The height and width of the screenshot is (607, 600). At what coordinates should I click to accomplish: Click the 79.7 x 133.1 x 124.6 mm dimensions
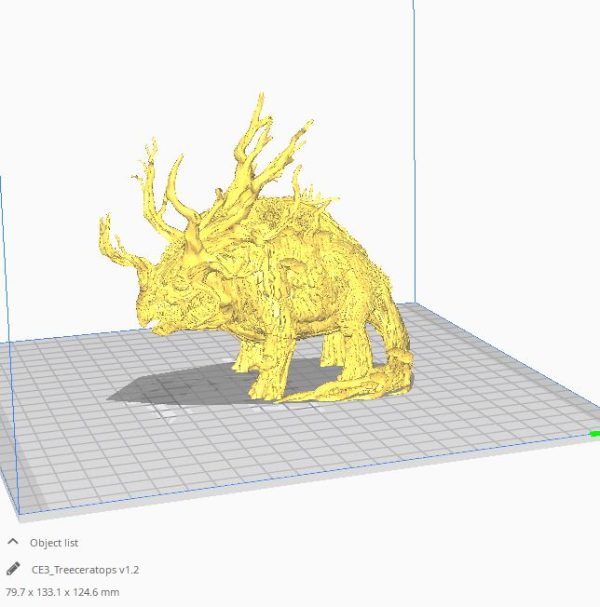(62, 592)
